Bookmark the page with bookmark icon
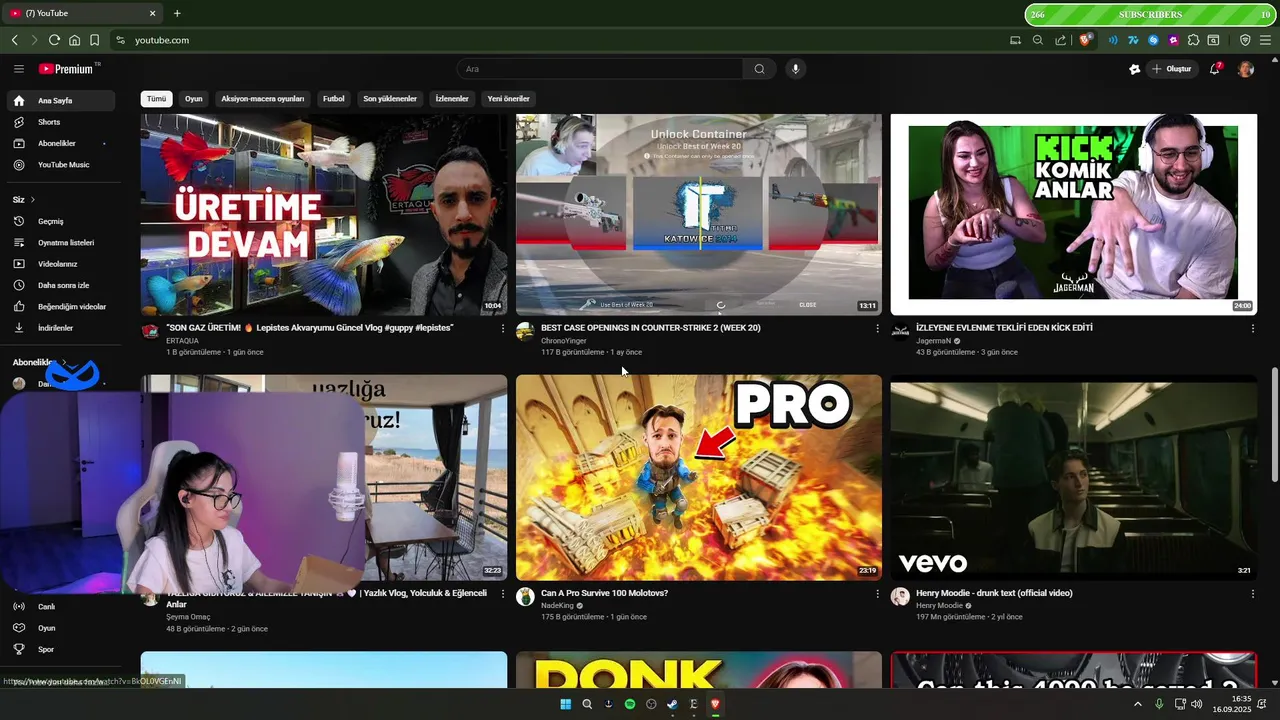The width and height of the screenshot is (1280, 720). 94,40
